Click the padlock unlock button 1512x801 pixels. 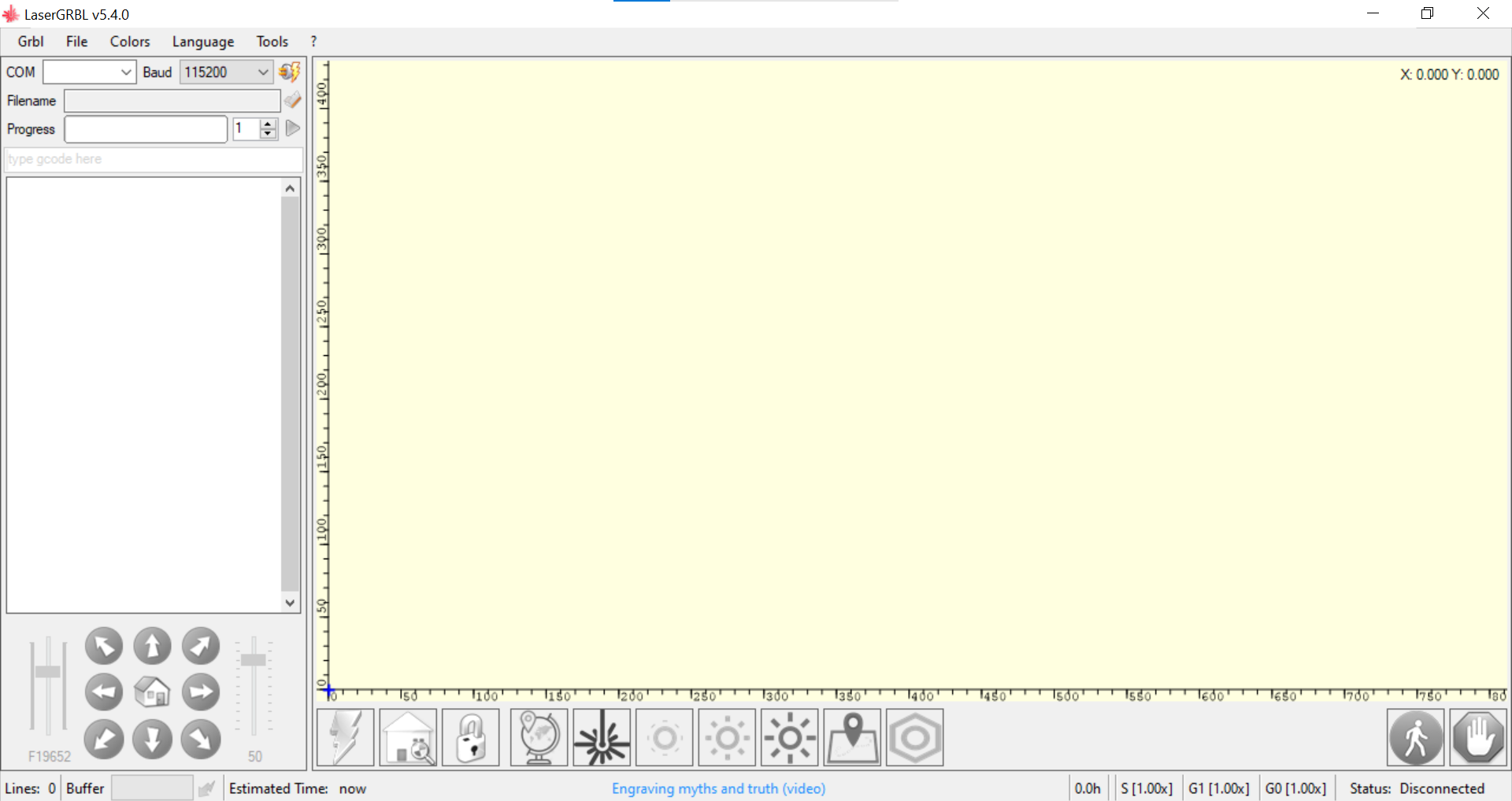(x=471, y=737)
